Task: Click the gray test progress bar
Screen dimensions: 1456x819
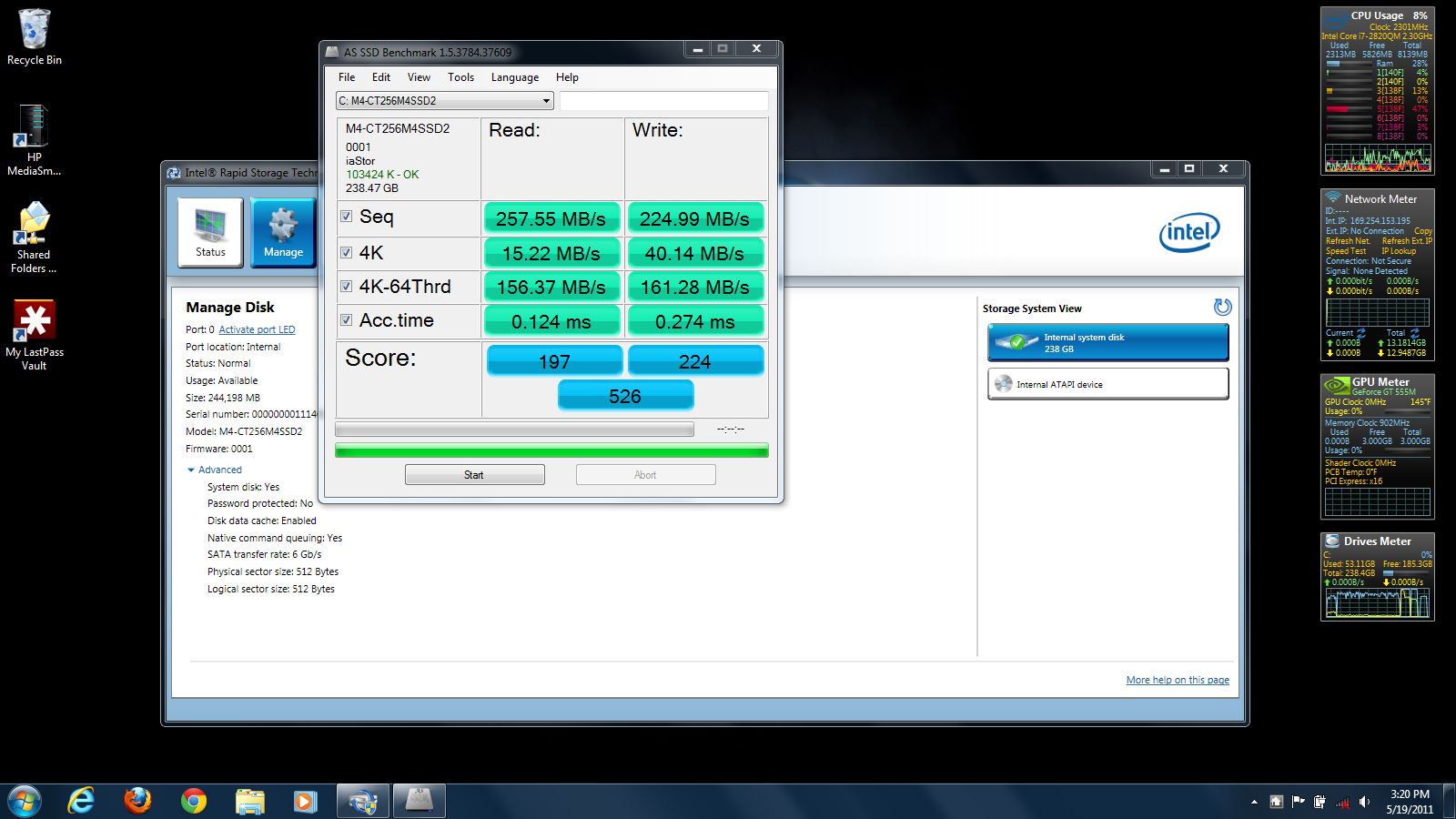Action: tap(514, 429)
